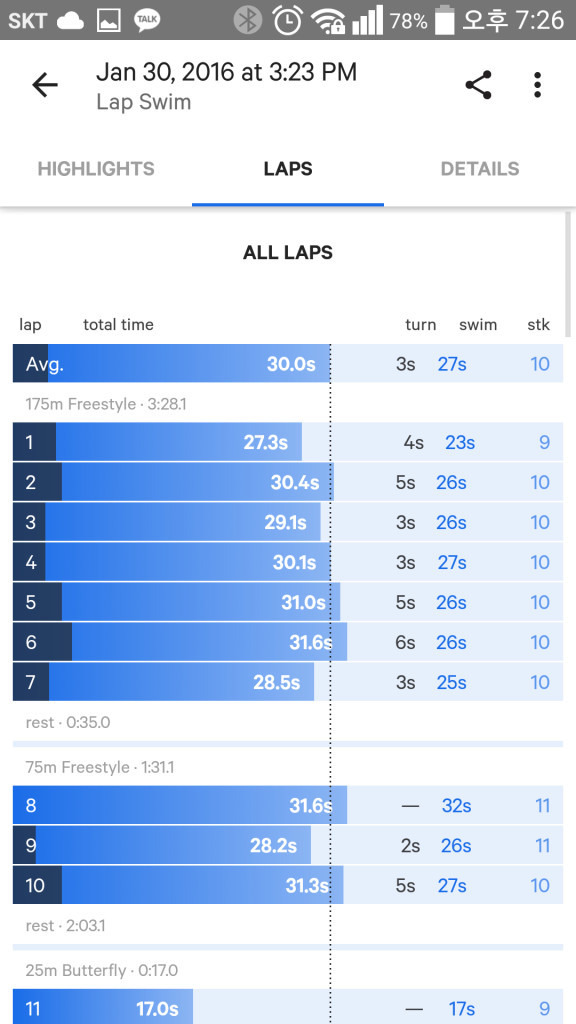This screenshot has width=576, height=1024.
Task: Tap the KakaoTalk notification icon
Action: tap(147, 20)
